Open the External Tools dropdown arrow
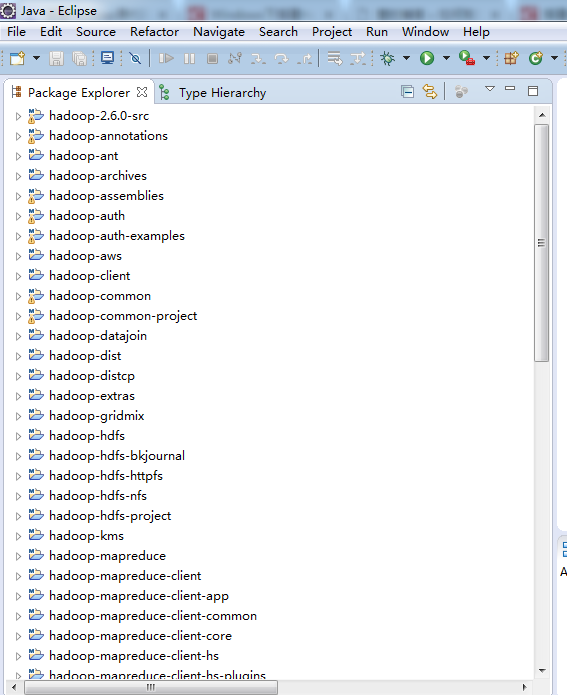The height and width of the screenshot is (695, 567). [x=486, y=58]
